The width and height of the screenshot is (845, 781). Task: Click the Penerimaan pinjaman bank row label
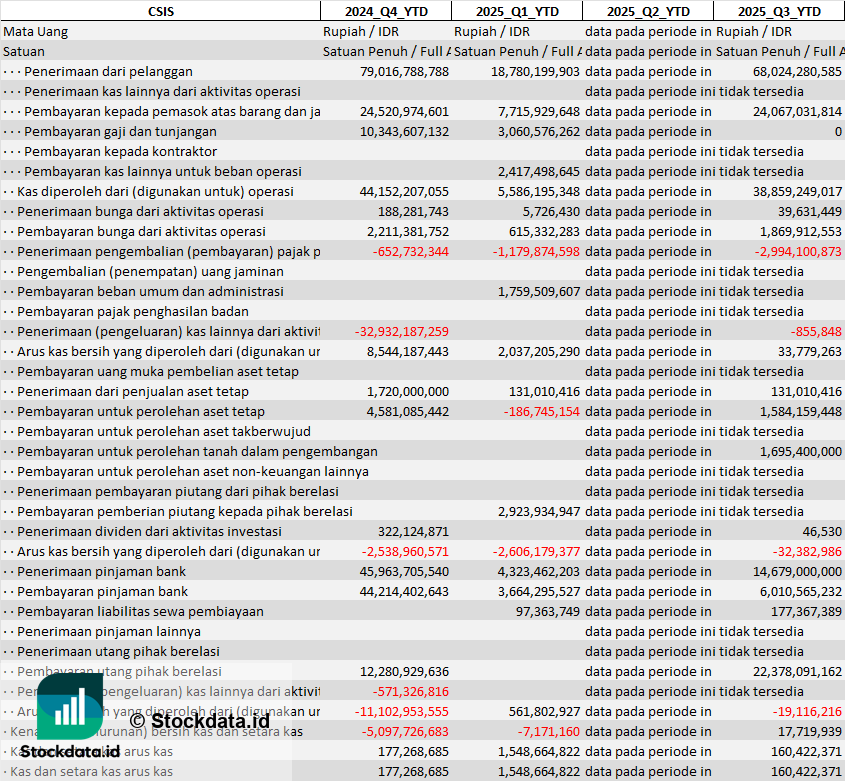pos(102,571)
